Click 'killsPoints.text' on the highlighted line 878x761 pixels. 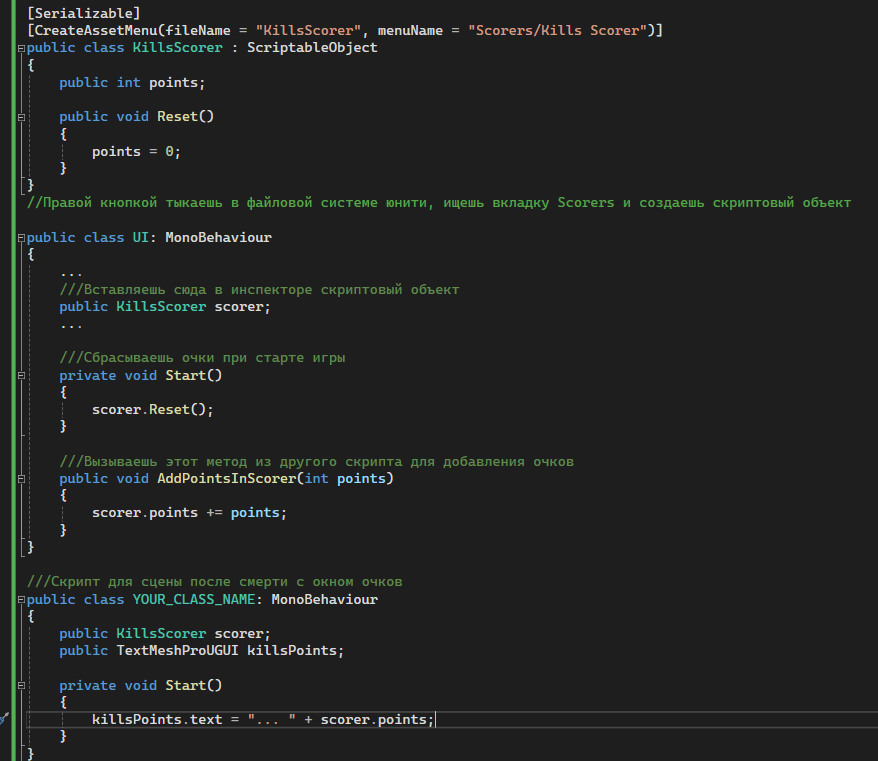[x=157, y=720]
